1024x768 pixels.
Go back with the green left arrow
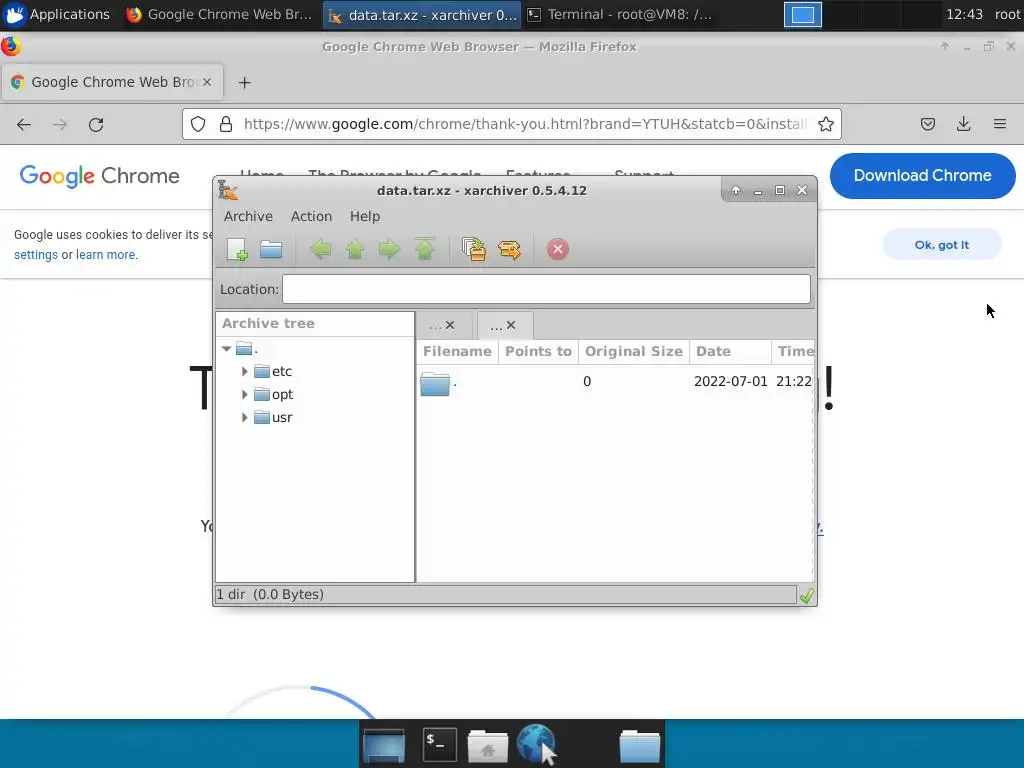click(x=320, y=249)
